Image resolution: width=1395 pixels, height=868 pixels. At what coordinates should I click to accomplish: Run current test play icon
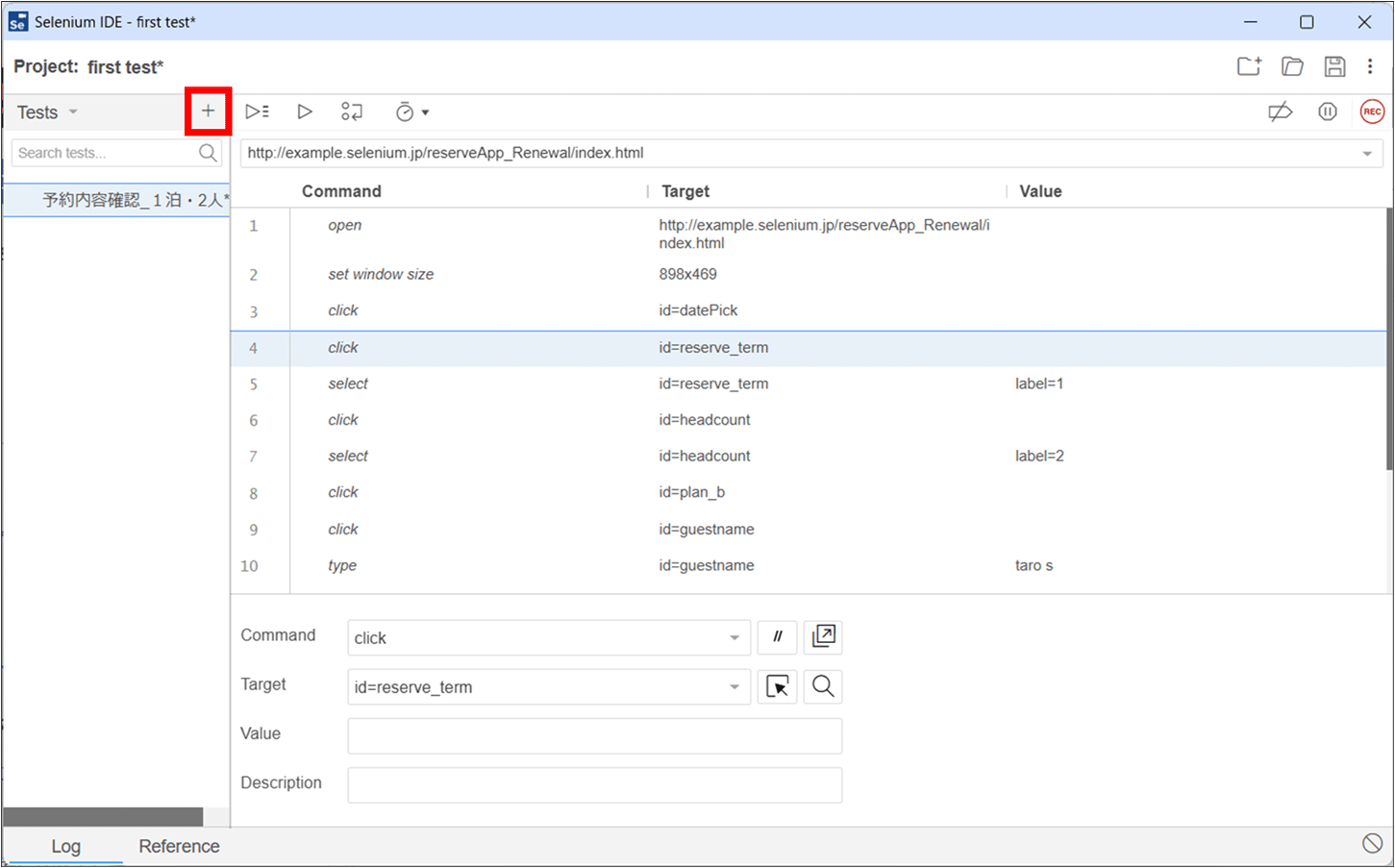click(x=305, y=112)
